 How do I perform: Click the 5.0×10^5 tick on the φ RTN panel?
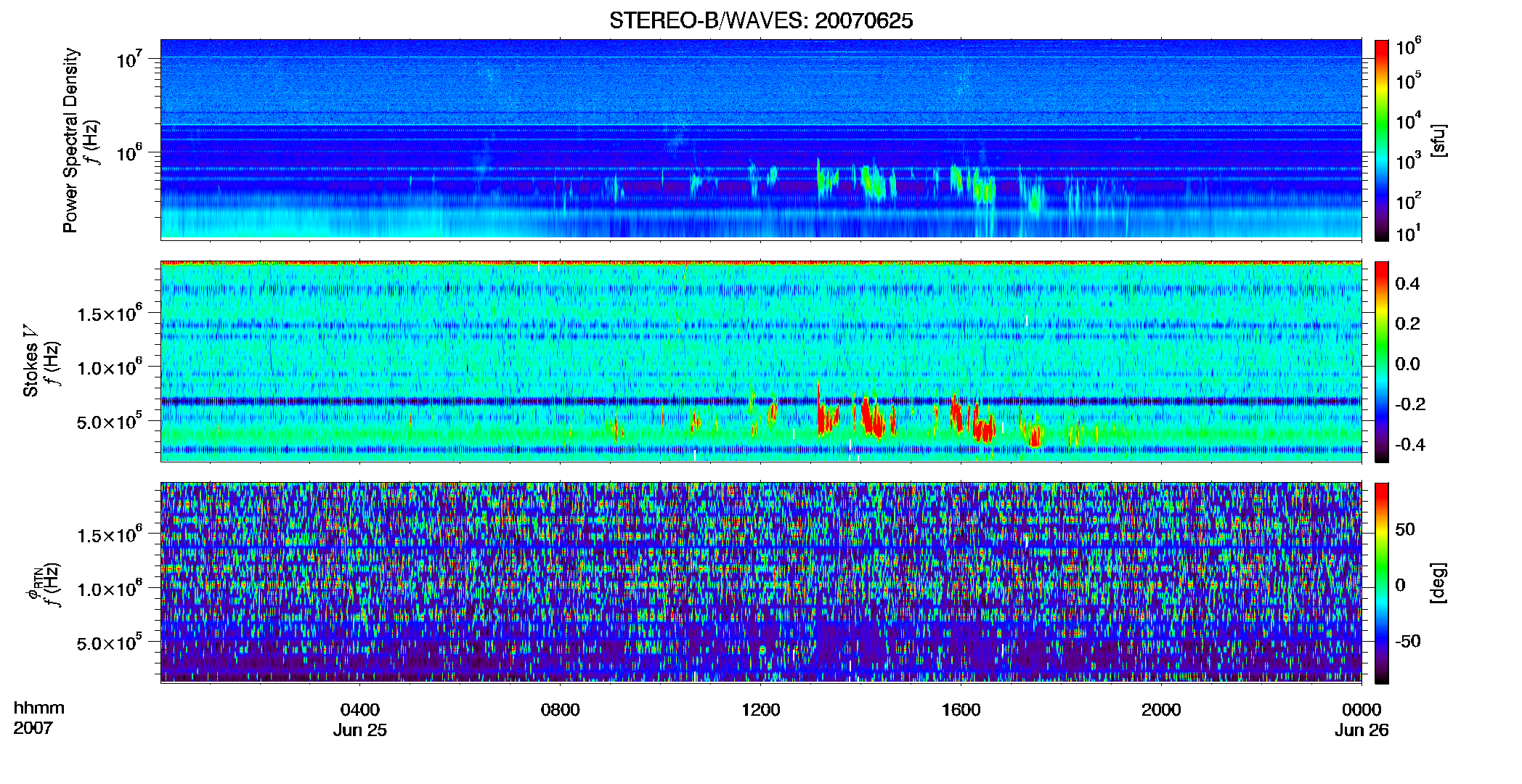(x=110, y=643)
